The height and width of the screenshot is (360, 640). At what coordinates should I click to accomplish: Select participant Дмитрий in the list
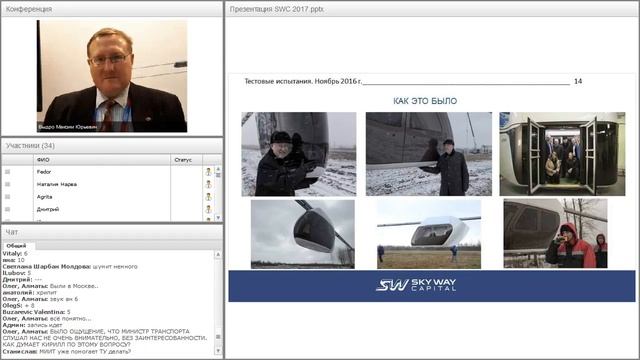48,209
